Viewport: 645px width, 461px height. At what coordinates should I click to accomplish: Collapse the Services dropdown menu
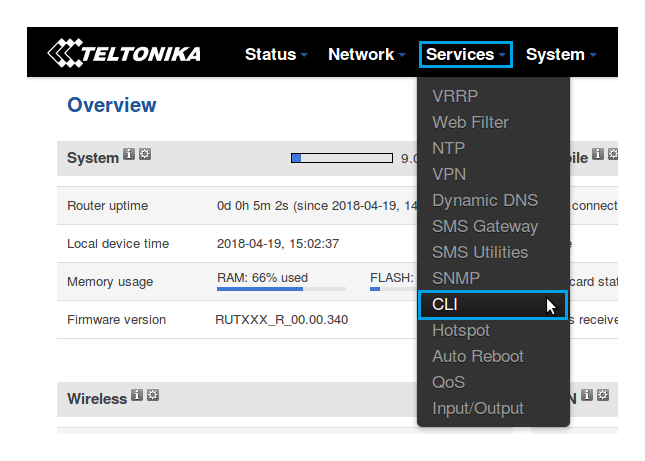466,54
